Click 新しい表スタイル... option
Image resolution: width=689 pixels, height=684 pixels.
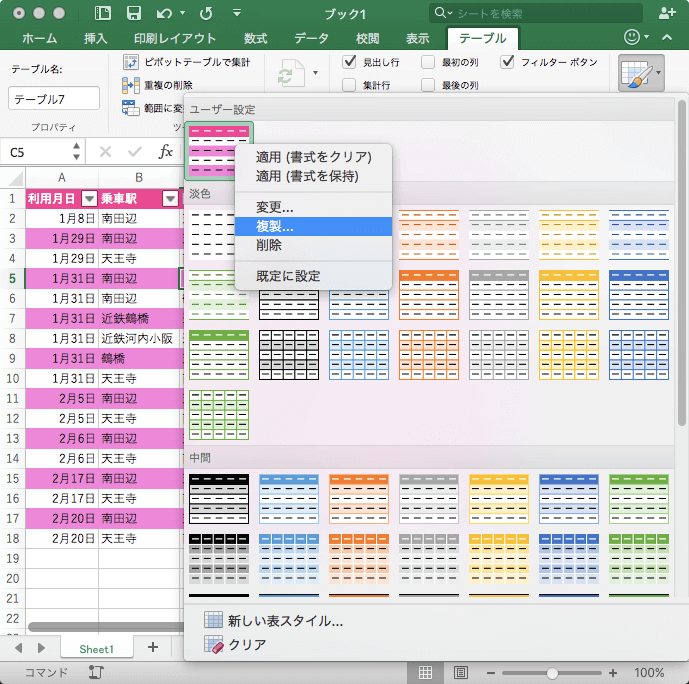(x=285, y=620)
